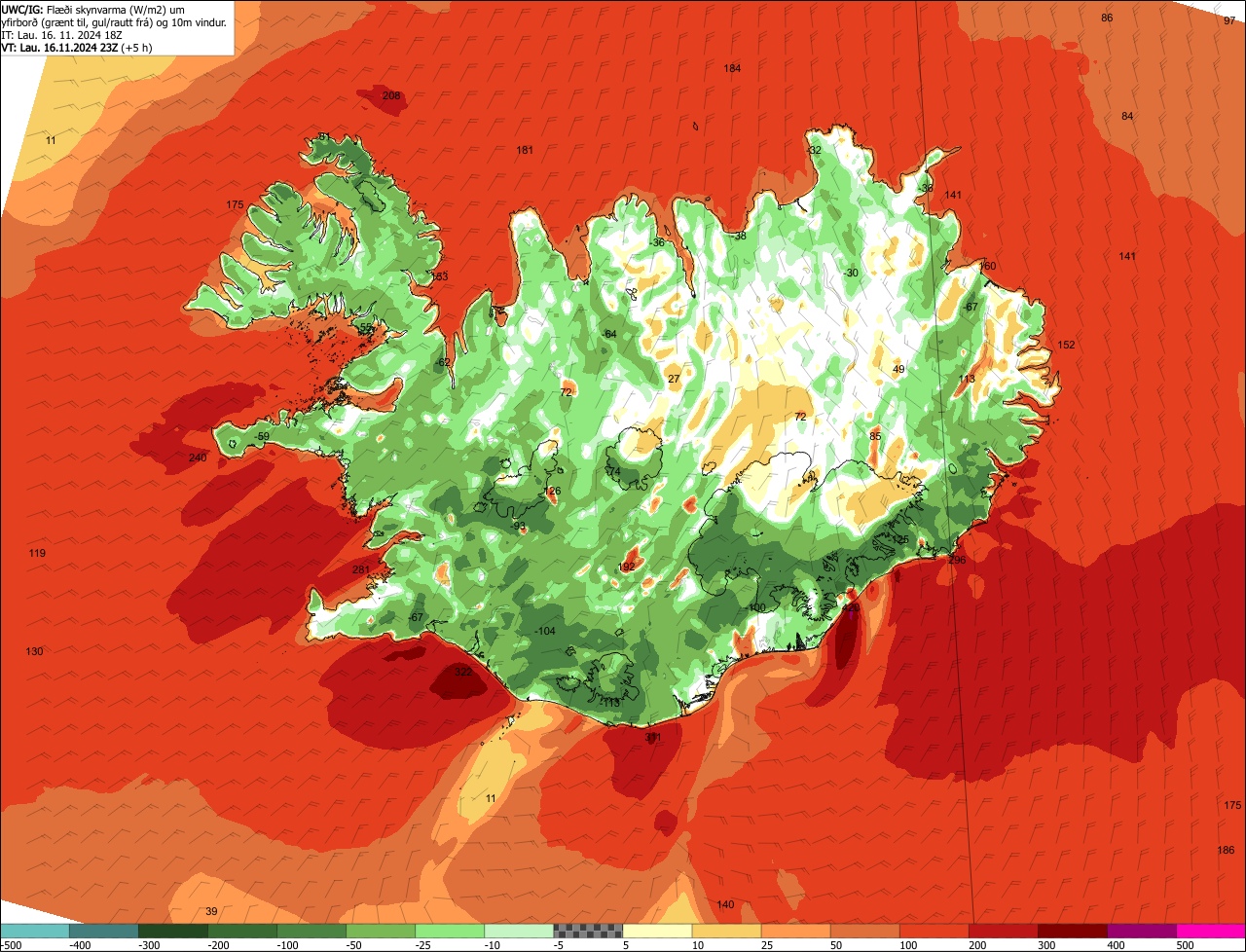This screenshot has width=1246, height=952.
Task: Select the yellow-orange swatch between 10 and 25
Action: pyautogui.click(x=726, y=931)
